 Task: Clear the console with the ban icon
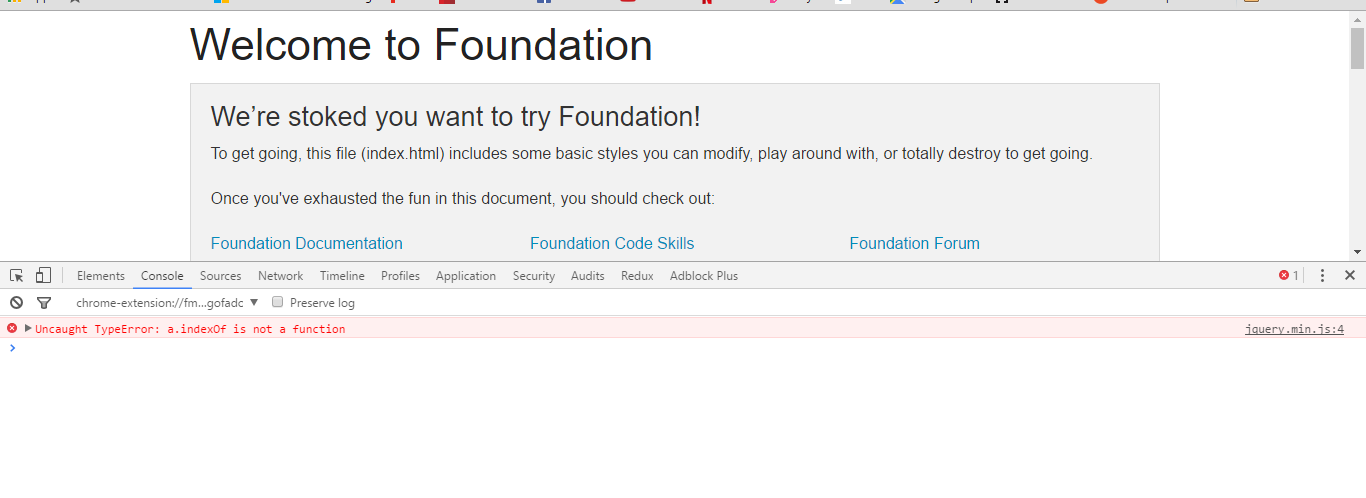(x=17, y=302)
